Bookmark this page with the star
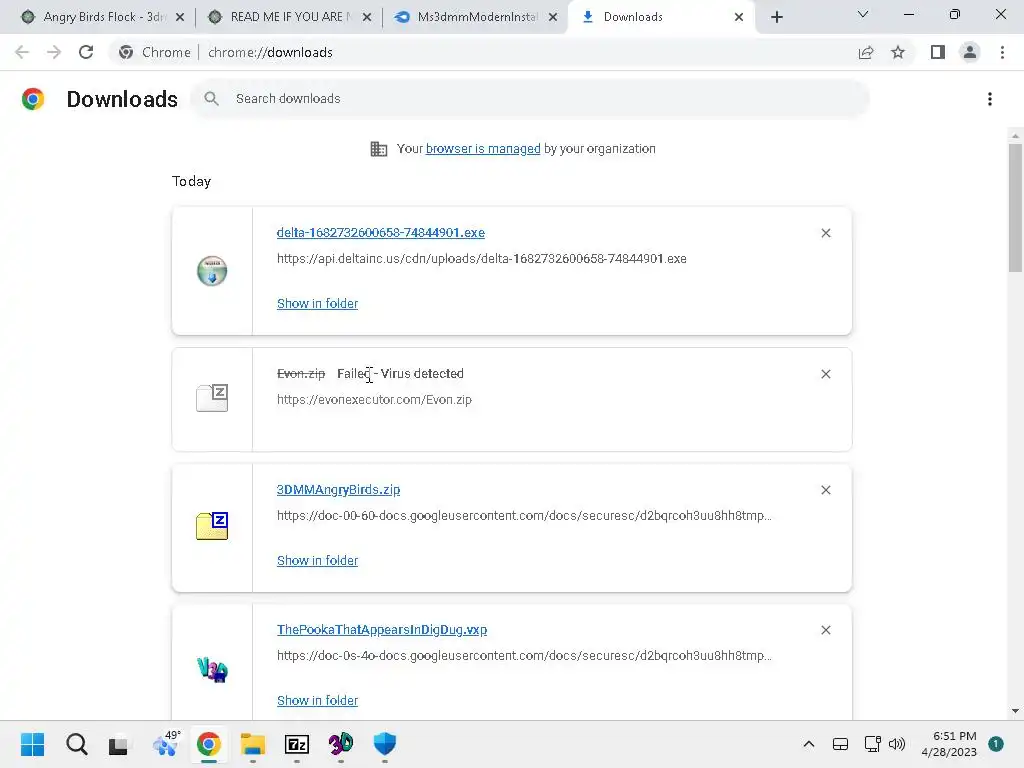 coord(898,52)
